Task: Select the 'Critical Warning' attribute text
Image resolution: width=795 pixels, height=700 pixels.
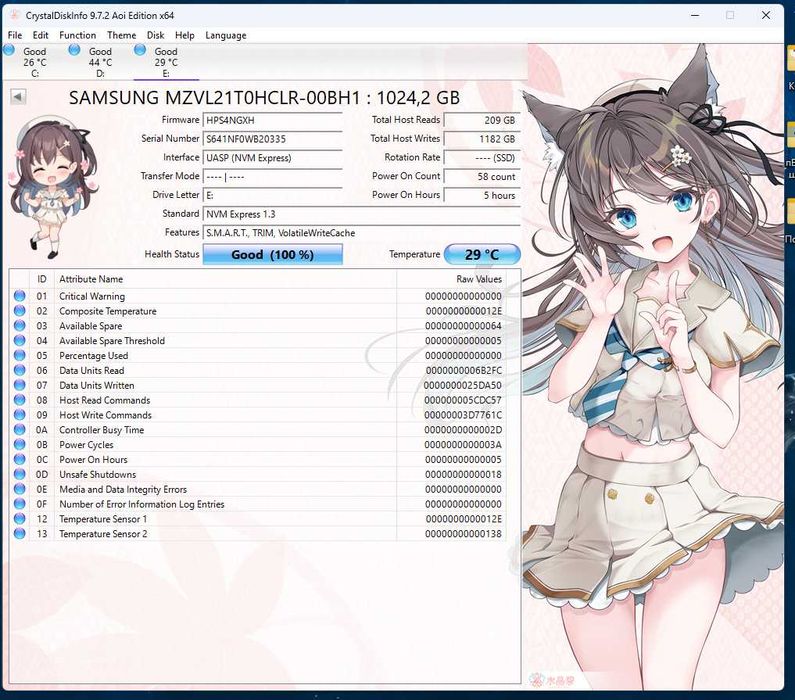Action: point(92,296)
